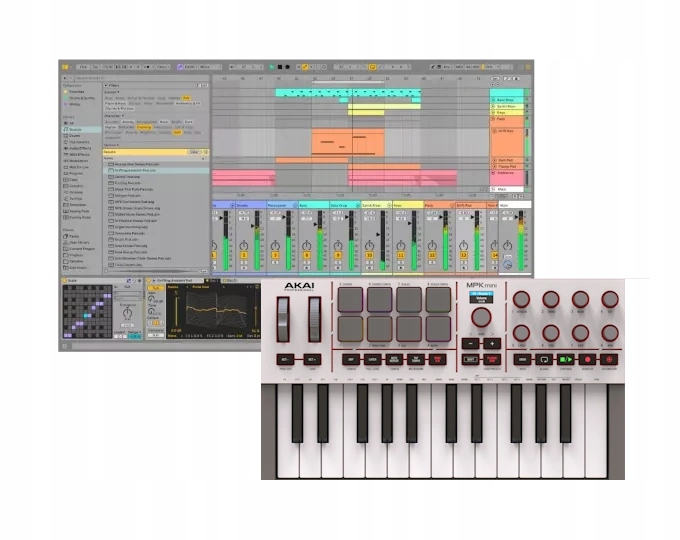Grab the Main track volume fader handle
The width and height of the screenshot is (680, 540).
tap(517, 215)
